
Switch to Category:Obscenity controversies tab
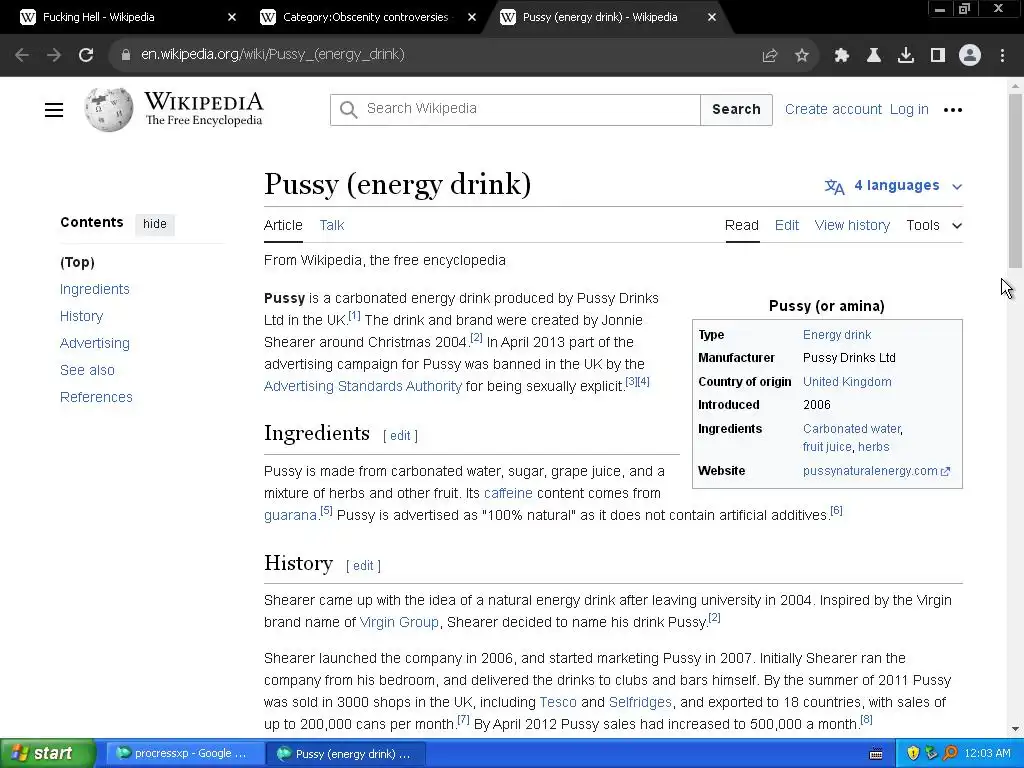point(366,18)
